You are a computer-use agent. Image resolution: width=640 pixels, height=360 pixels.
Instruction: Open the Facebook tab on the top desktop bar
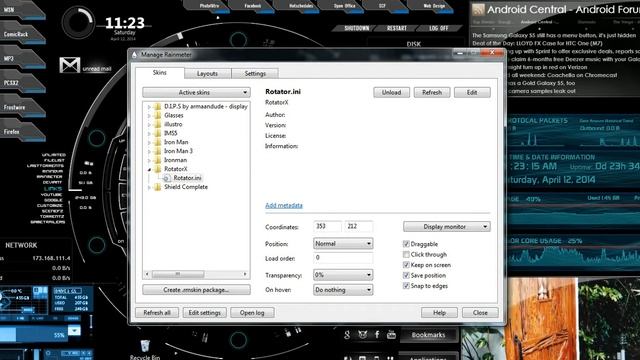click(x=253, y=6)
